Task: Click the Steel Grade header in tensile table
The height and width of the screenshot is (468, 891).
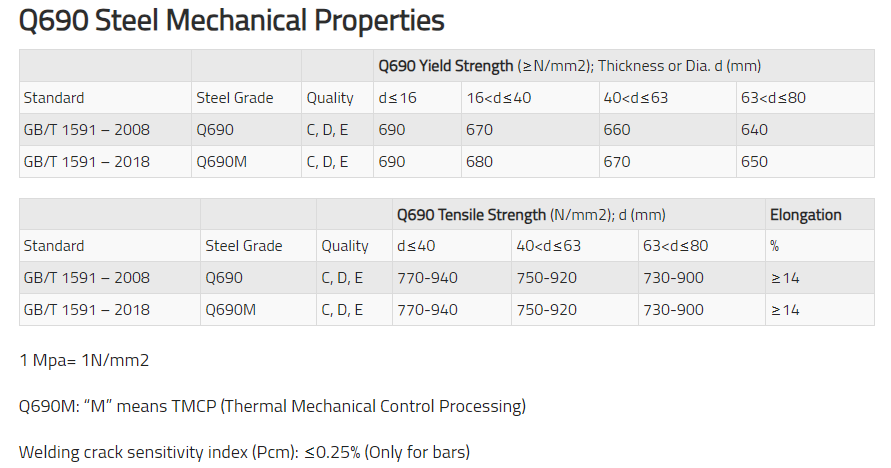Action: point(244,246)
